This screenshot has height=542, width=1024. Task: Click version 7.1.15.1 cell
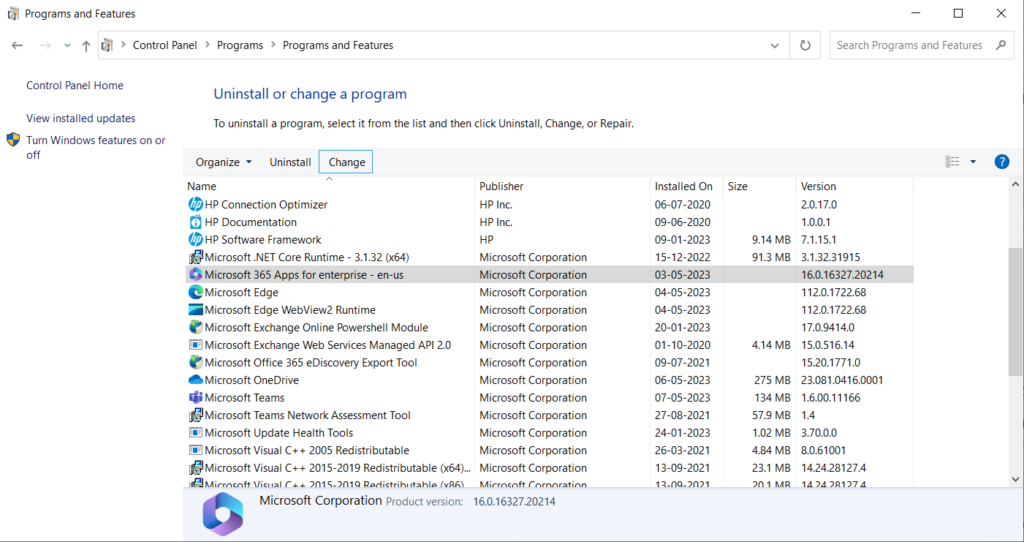point(818,240)
